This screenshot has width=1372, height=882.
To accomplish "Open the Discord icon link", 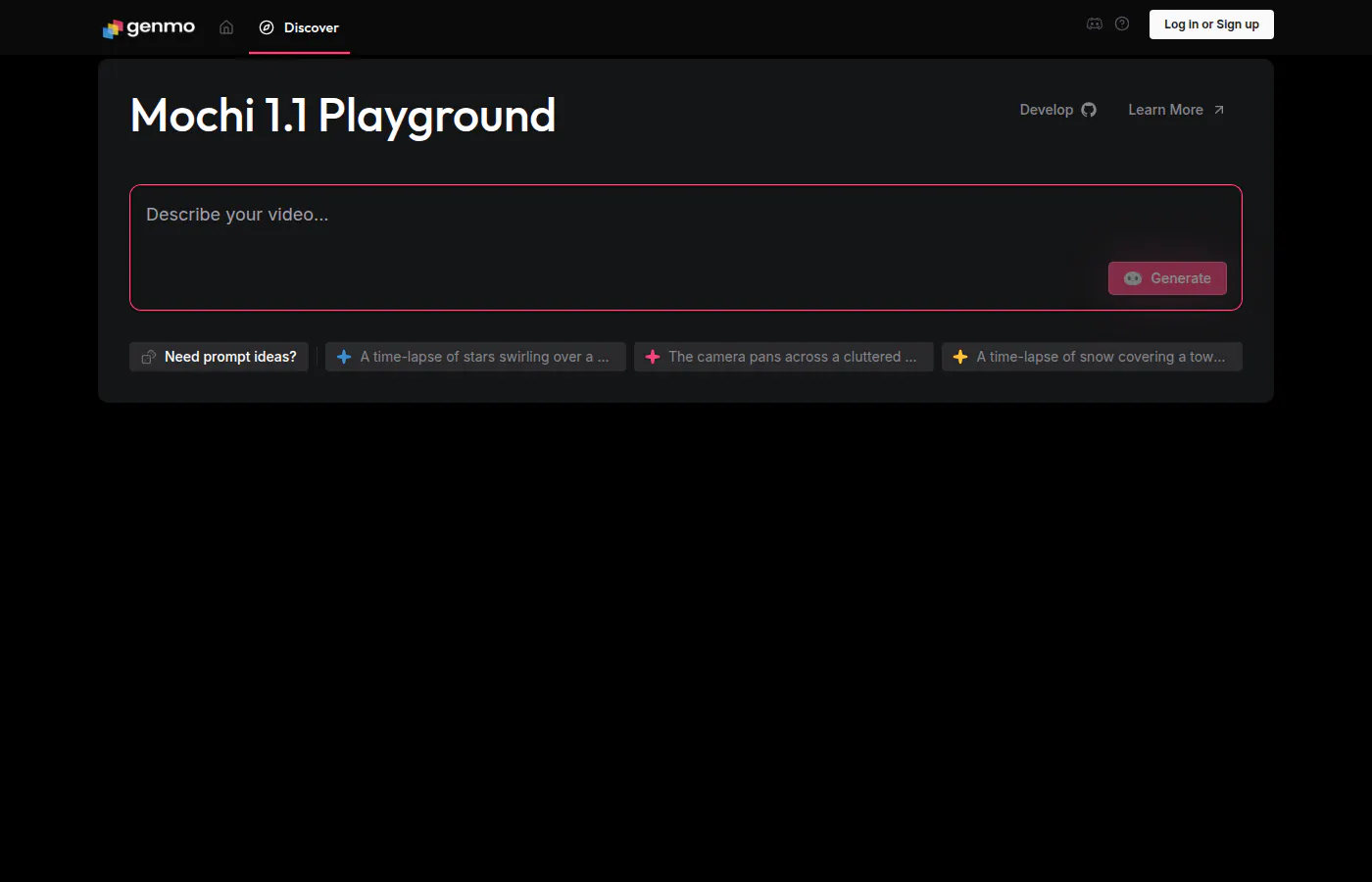I will (x=1095, y=24).
